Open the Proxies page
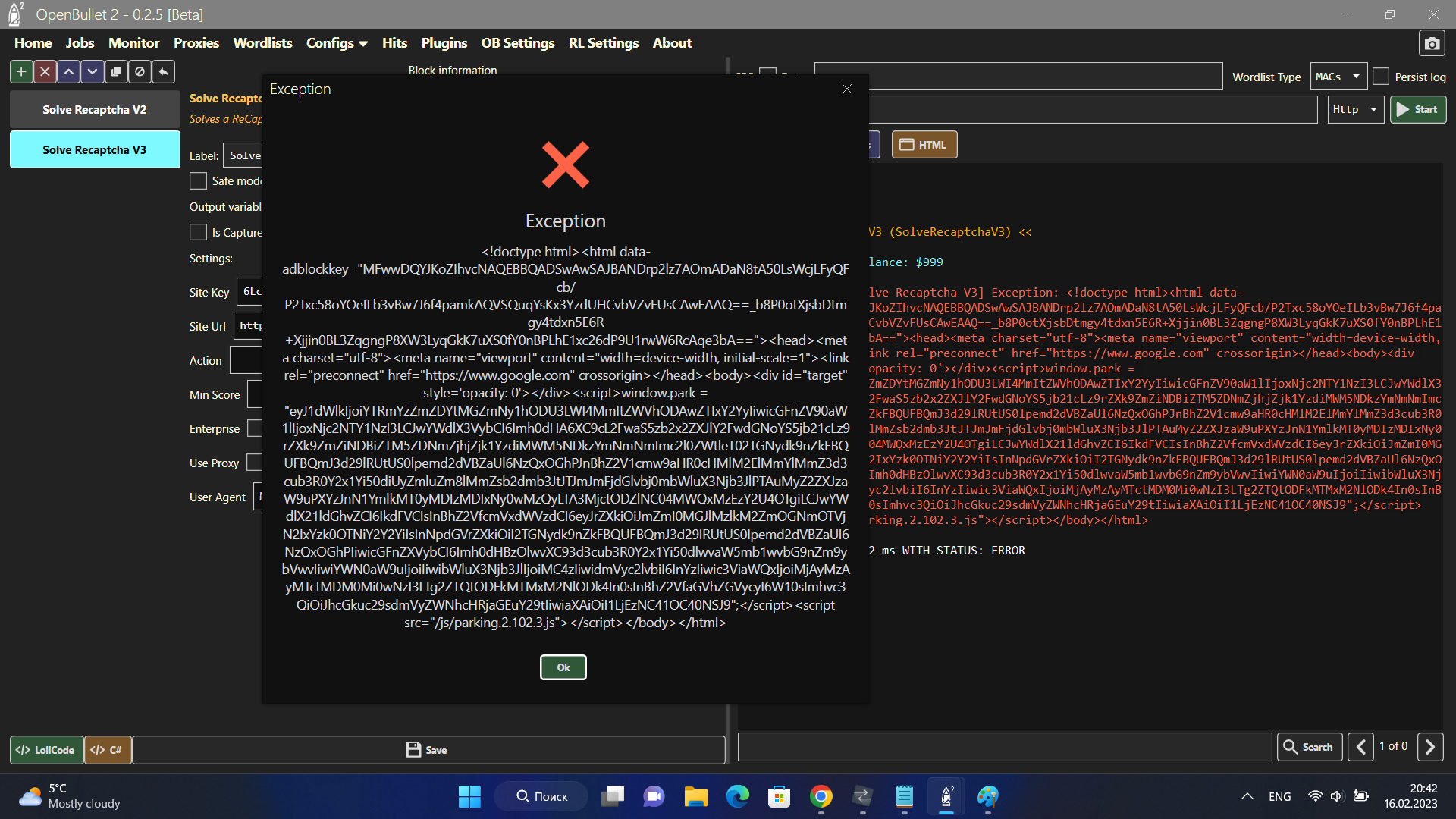The width and height of the screenshot is (1456, 819). point(196,43)
